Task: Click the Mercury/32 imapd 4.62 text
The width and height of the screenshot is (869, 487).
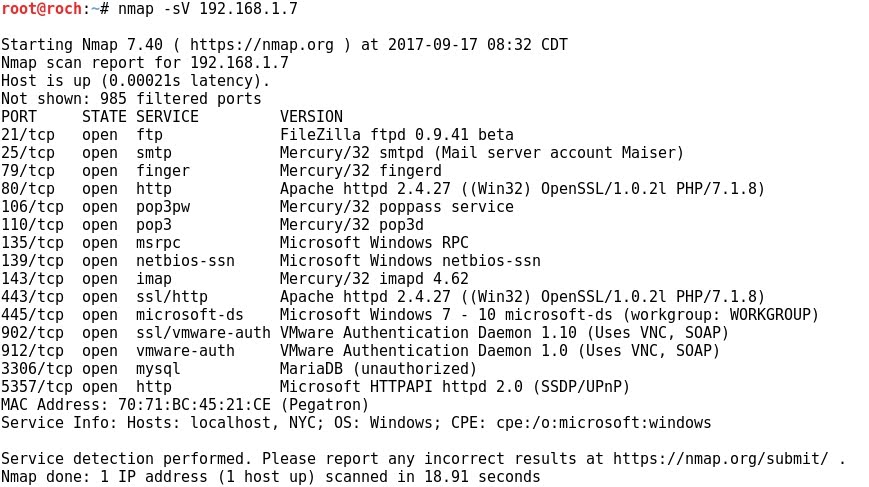Action: coord(374,279)
